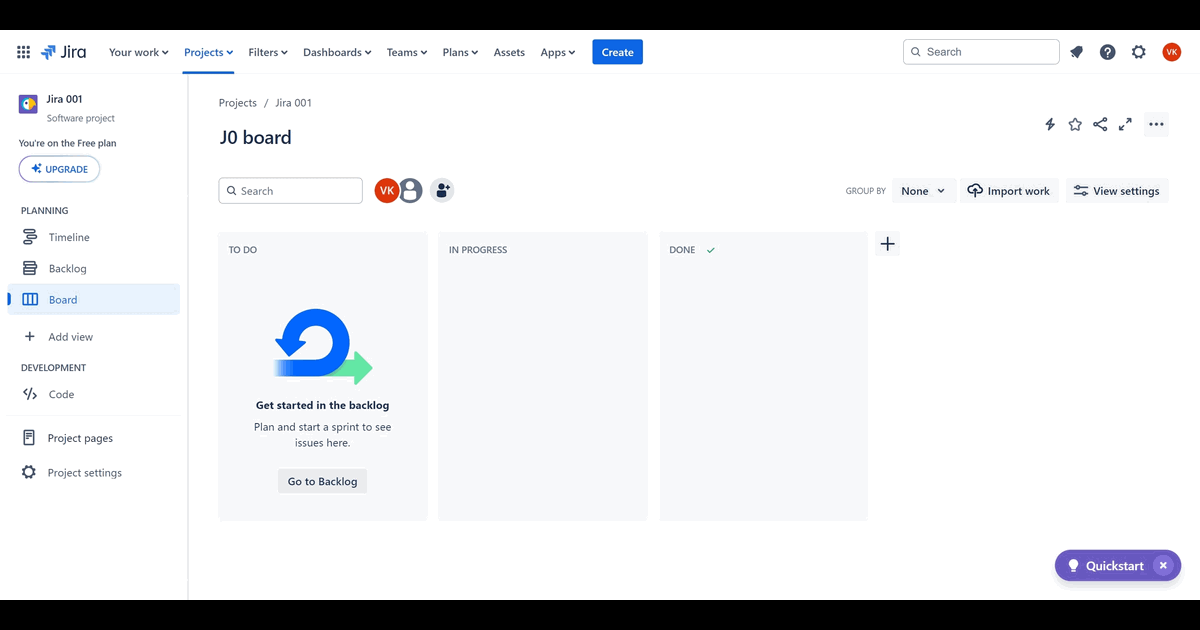Close the Quickstart panel button
This screenshot has height=630, width=1200.
pos(1163,565)
